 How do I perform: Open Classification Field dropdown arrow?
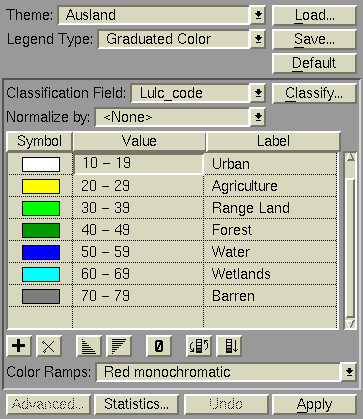pyautogui.click(x=258, y=93)
